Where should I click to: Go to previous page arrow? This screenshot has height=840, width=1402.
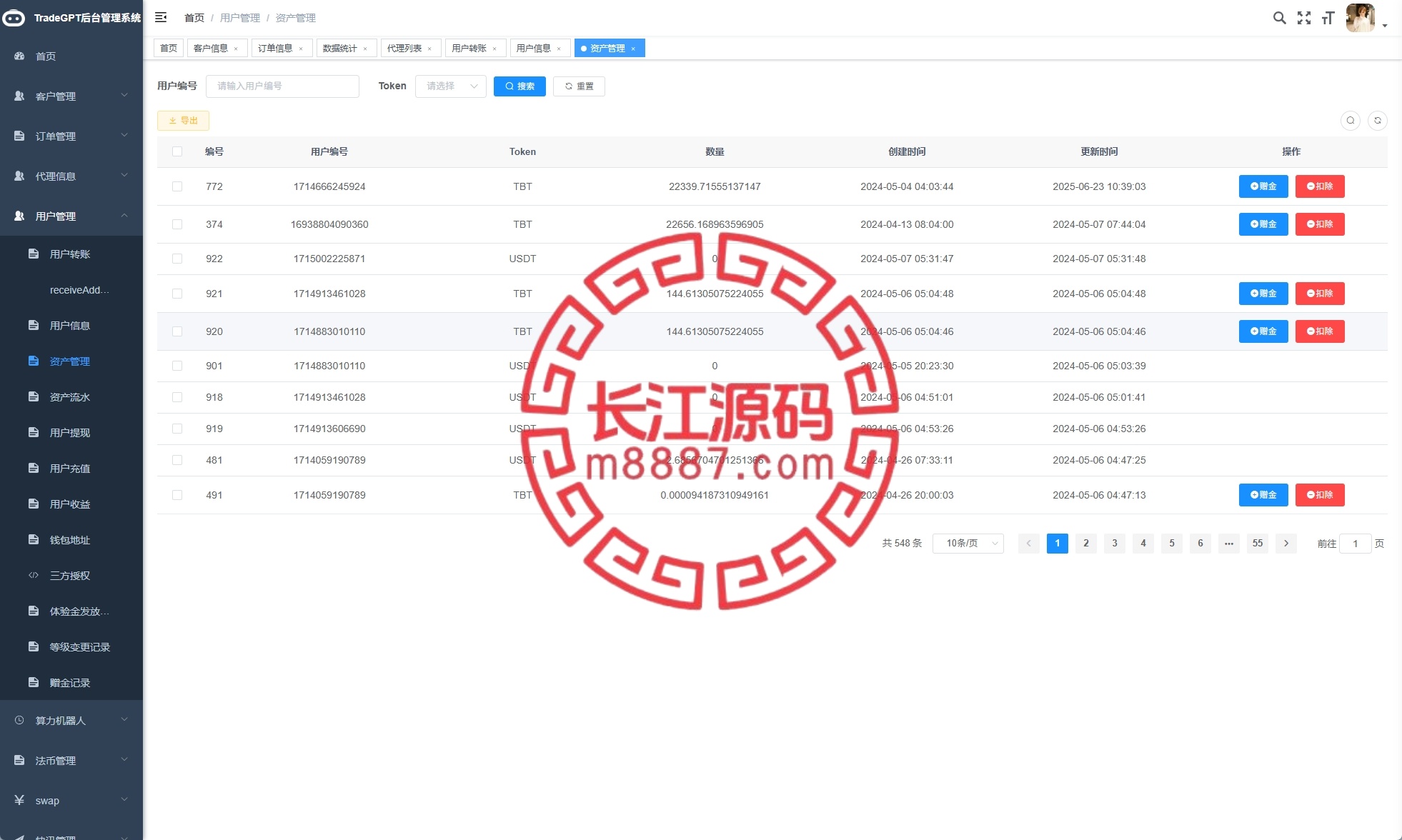pos(1029,544)
